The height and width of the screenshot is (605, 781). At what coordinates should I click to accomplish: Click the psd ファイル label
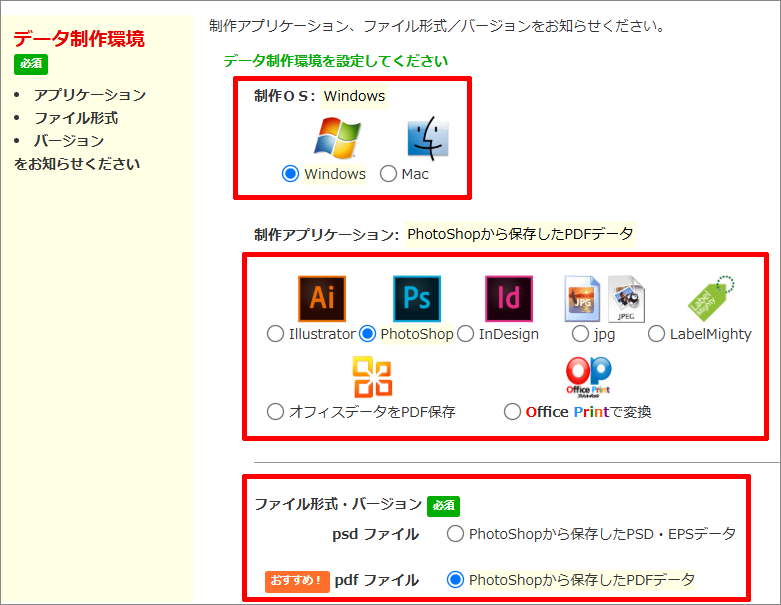[376, 534]
